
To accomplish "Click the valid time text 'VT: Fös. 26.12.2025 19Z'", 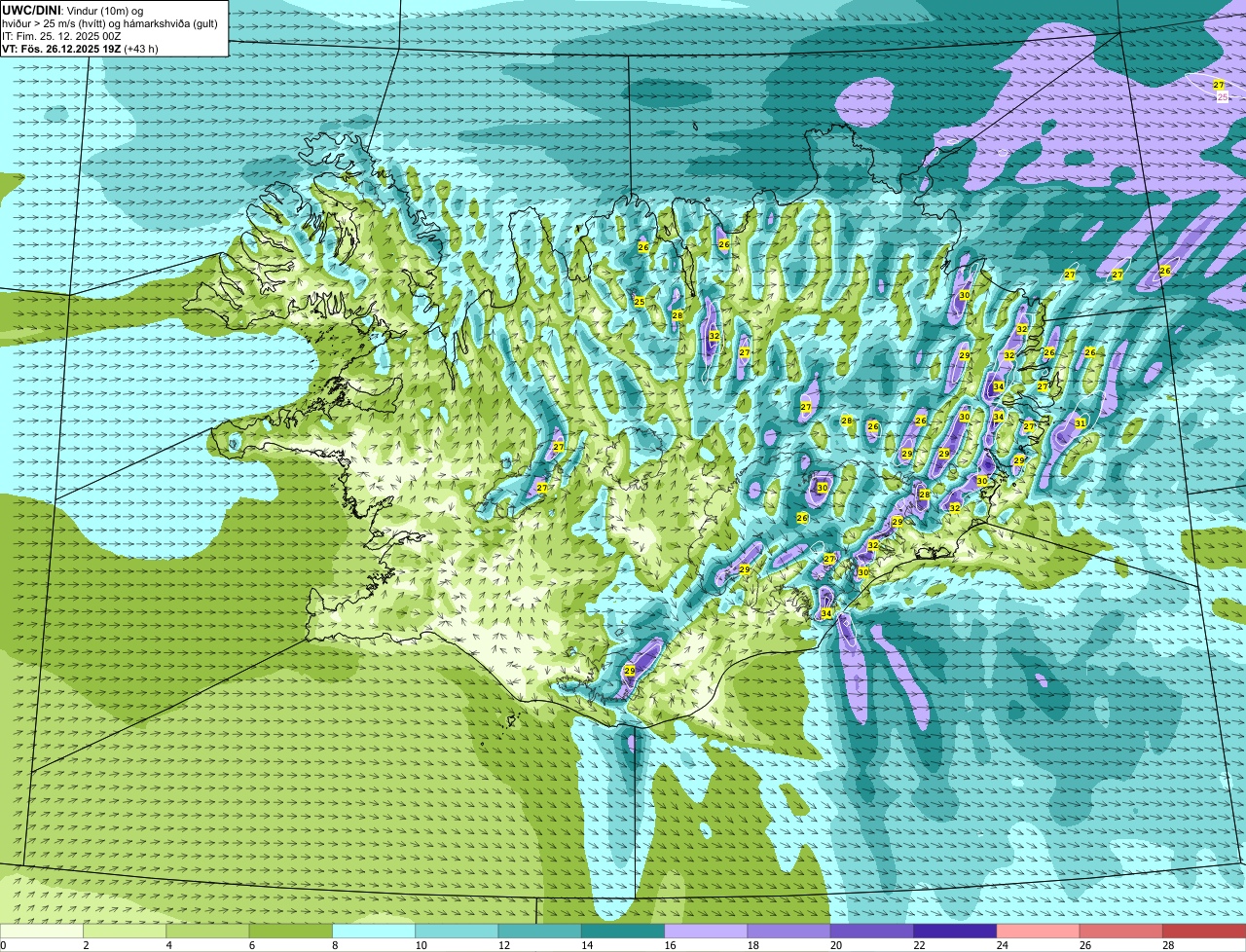I will 61,48.
